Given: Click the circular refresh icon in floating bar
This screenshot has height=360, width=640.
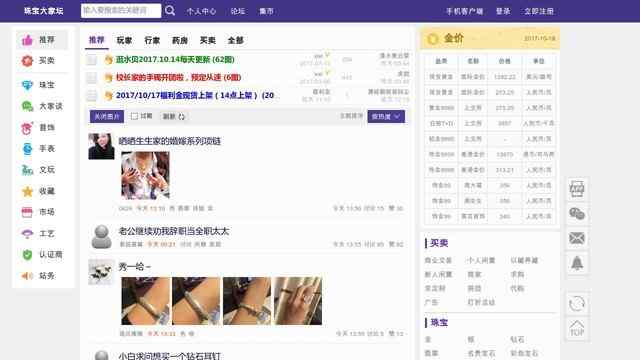Looking at the screenshot, I should pos(577,304).
